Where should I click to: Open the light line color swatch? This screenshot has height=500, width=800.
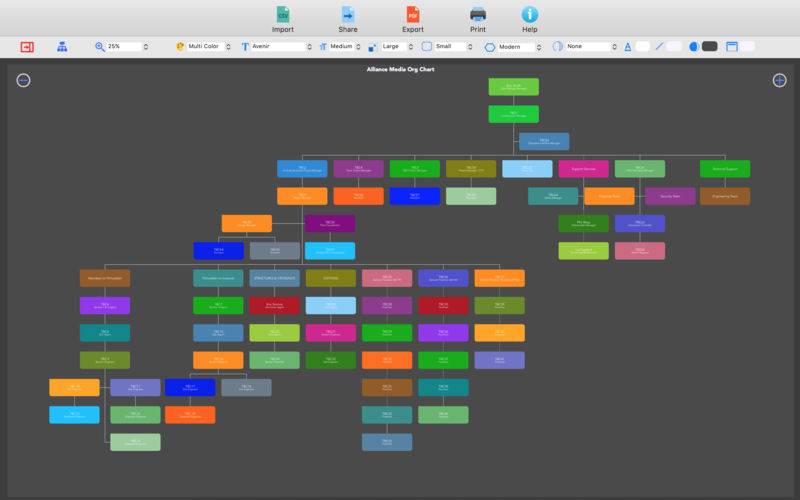[x=674, y=46]
